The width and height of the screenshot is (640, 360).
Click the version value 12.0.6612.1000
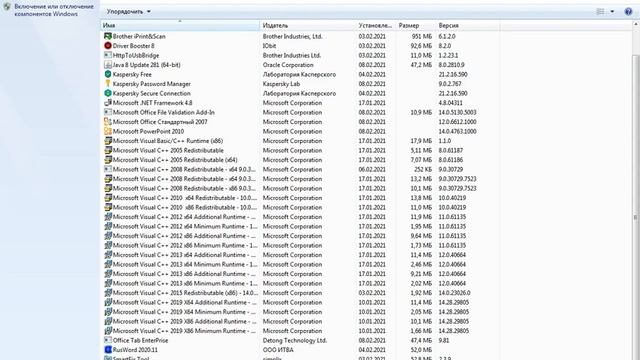458,122
